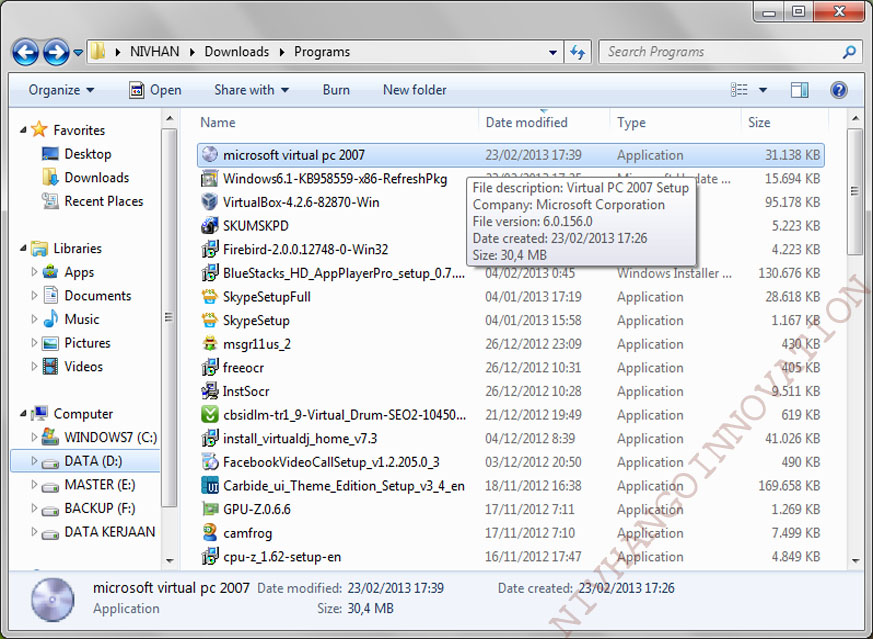Click the msgr11us_2 file icon
This screenshot has height=639, width=873.
(x=209, y=344)
